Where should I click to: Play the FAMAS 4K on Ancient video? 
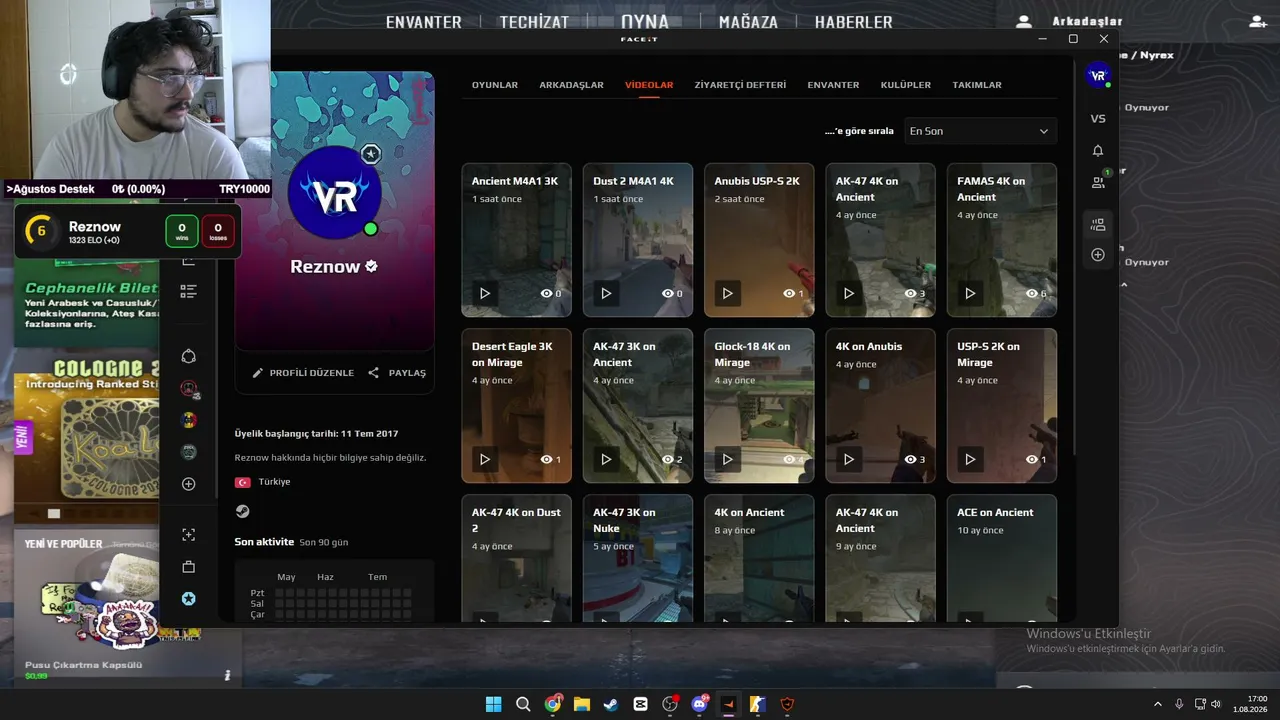(970, 294)
